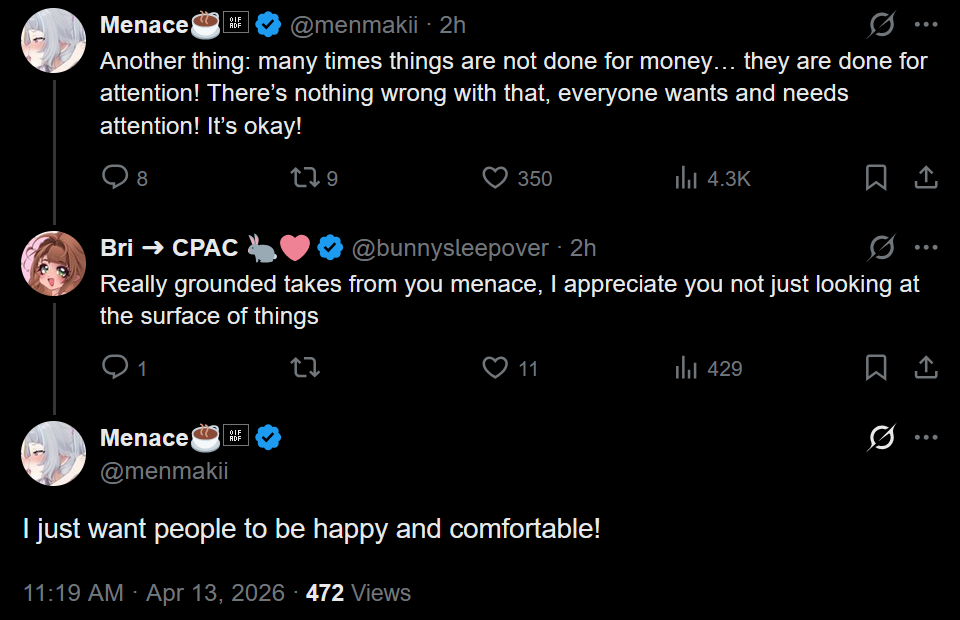View analytics showing 4.3K views
Viewport: 960px width, 620px height.
coord(686,178)
